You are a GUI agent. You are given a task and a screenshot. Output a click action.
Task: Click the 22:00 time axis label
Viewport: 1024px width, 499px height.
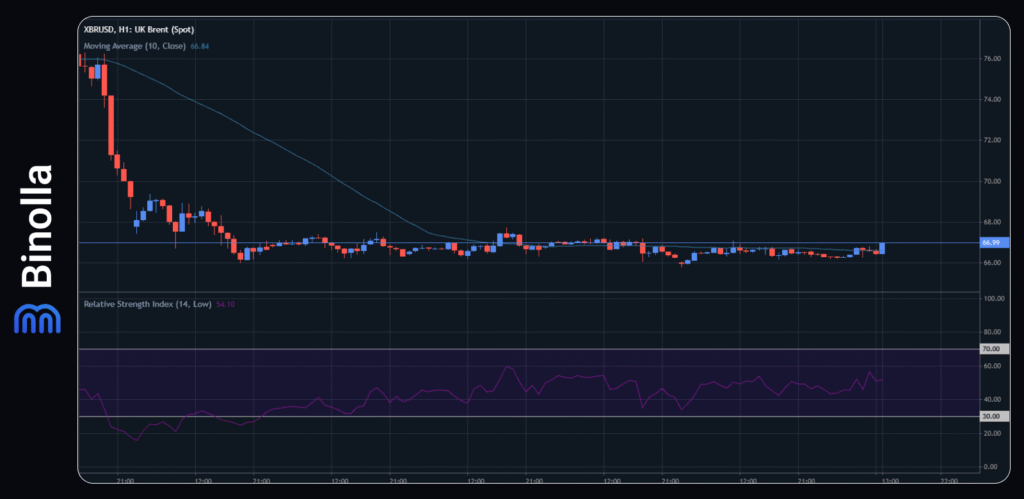click(x=949, y=479)
